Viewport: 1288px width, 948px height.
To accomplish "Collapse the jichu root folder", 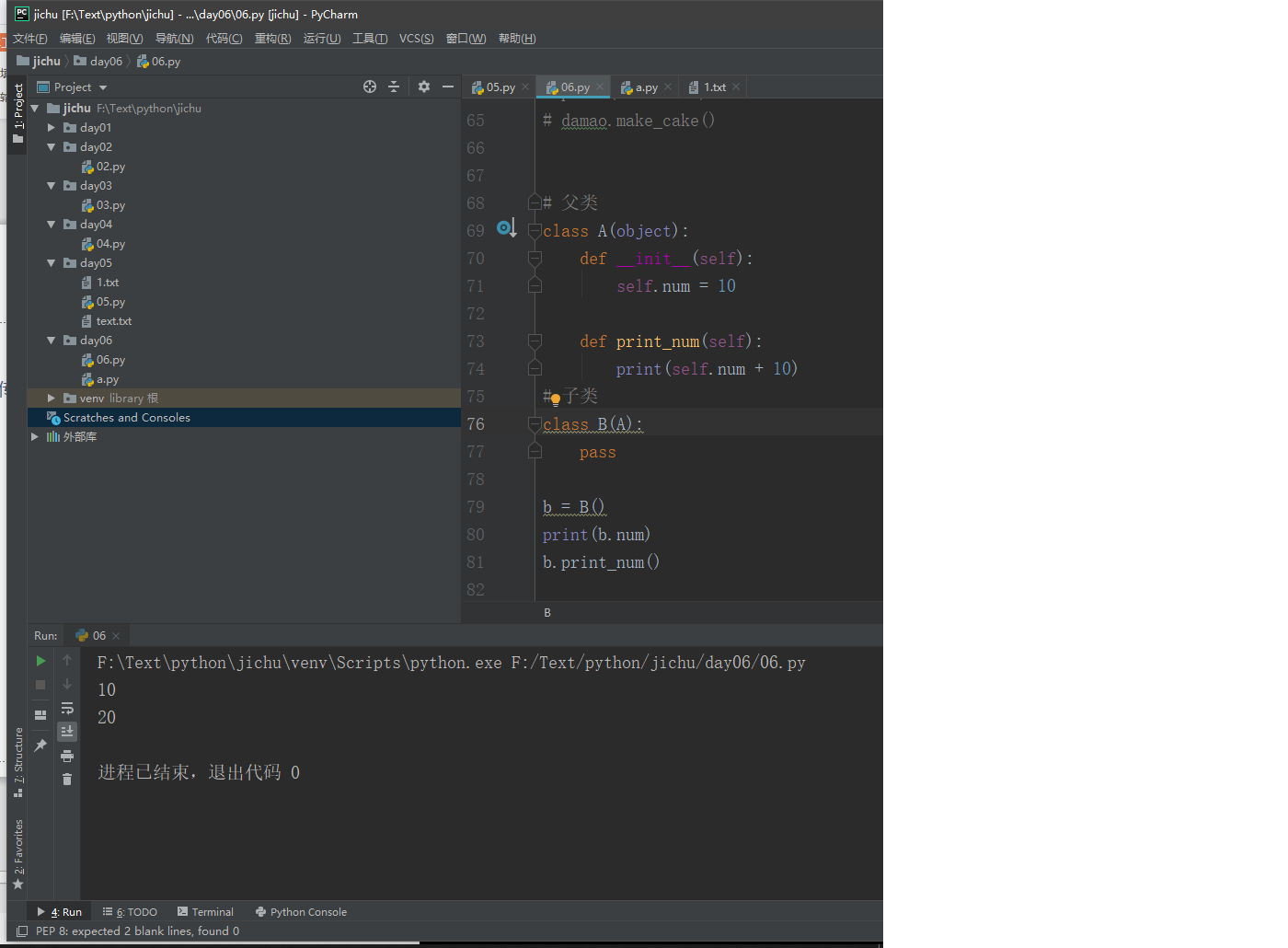I will [x=35, y=109].
